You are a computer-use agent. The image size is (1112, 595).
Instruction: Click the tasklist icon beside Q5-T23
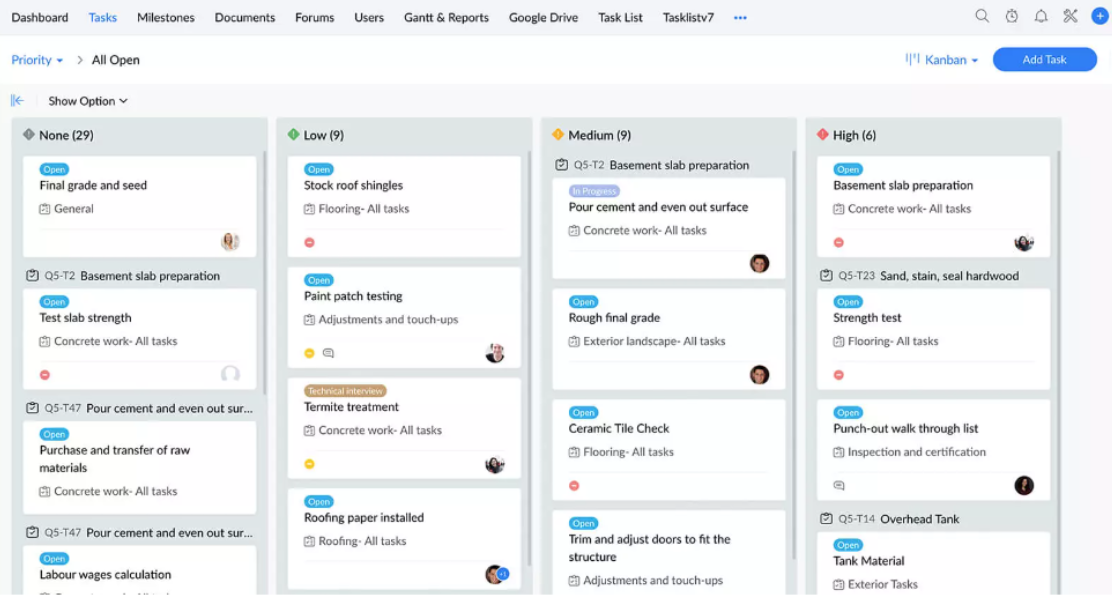point(825,275)
